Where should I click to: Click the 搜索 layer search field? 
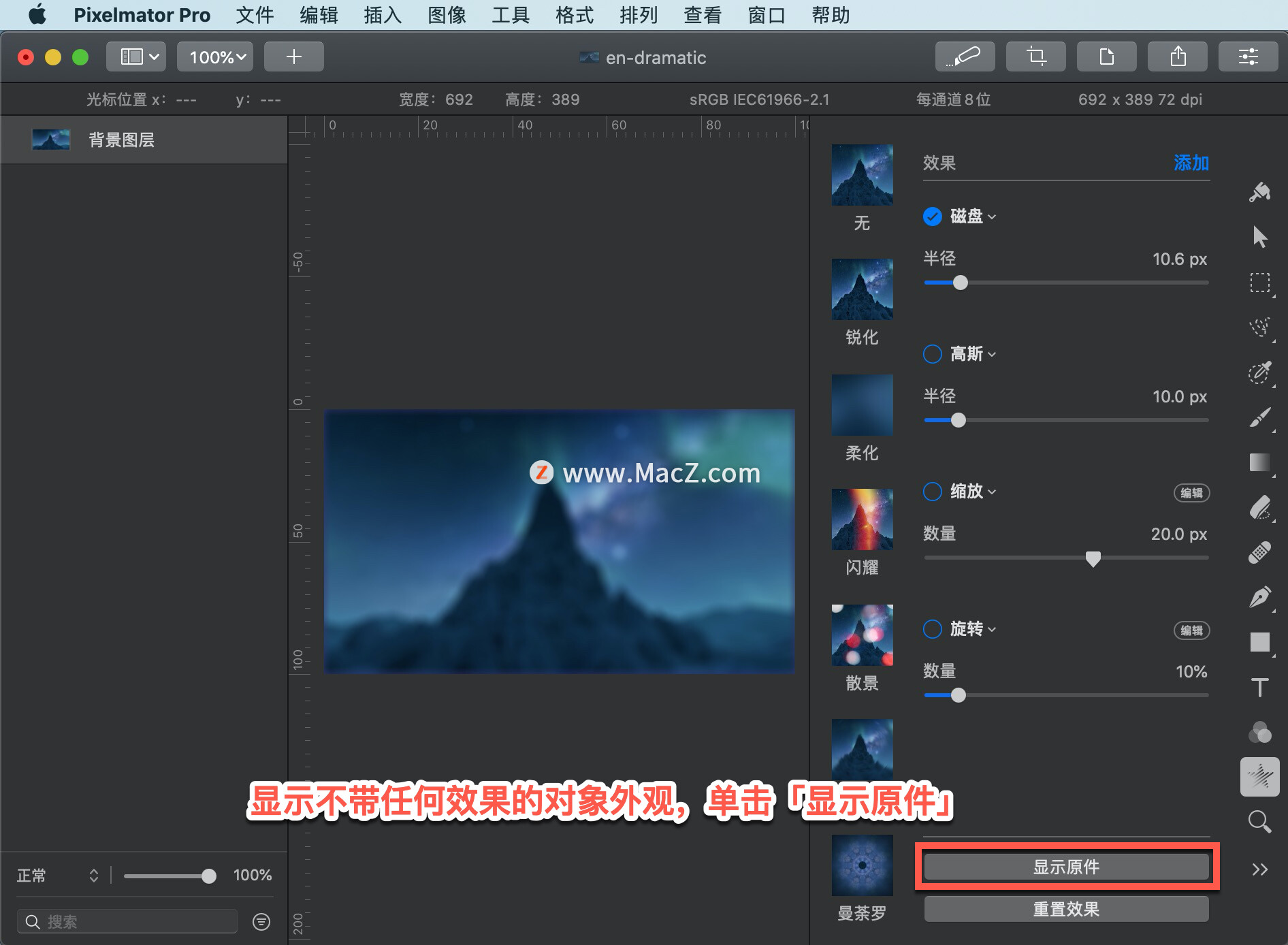point(127,921)
